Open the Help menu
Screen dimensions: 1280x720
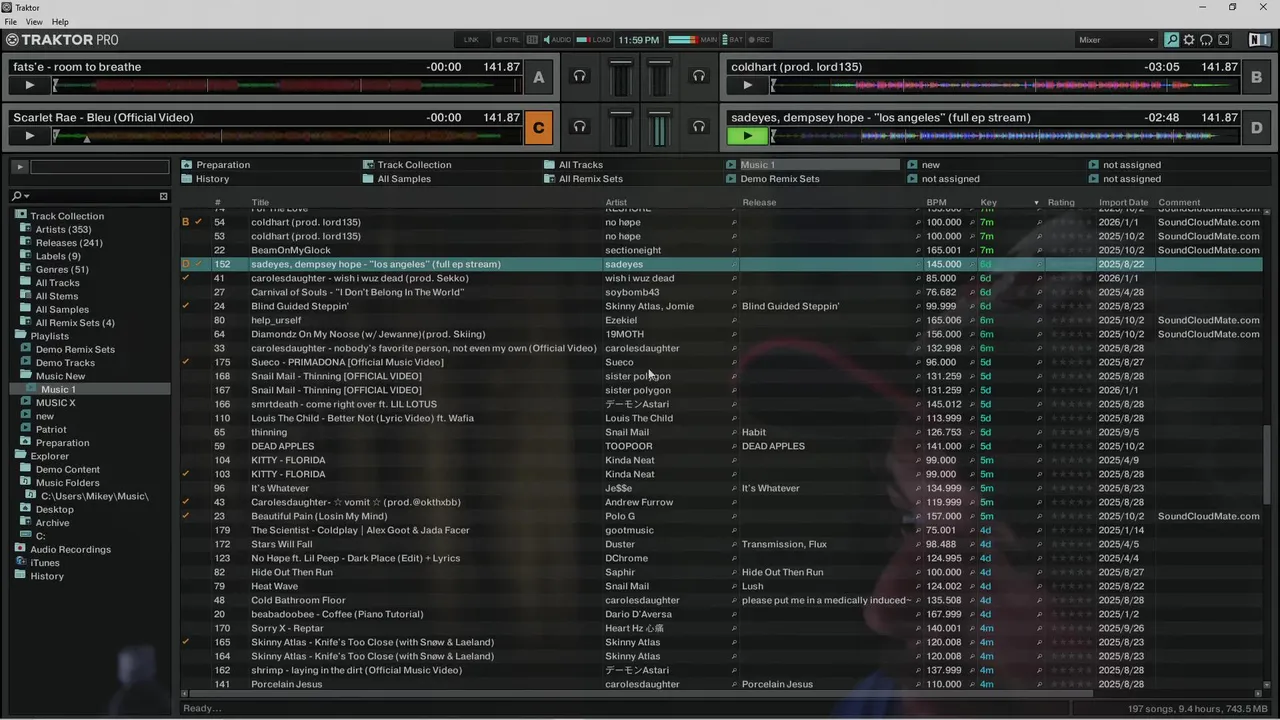coord(60,21)
